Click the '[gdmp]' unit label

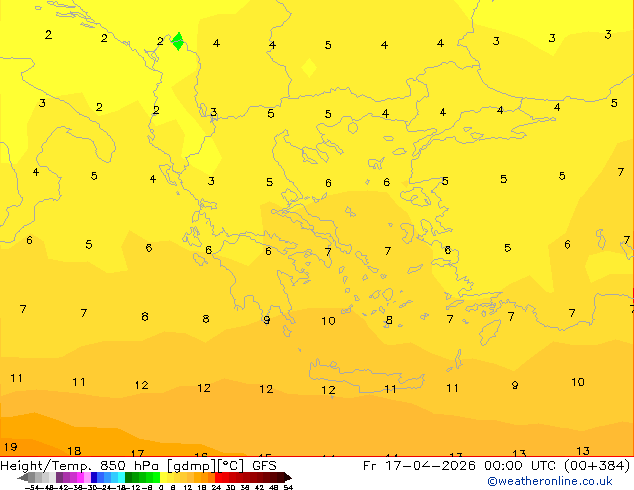192,466
